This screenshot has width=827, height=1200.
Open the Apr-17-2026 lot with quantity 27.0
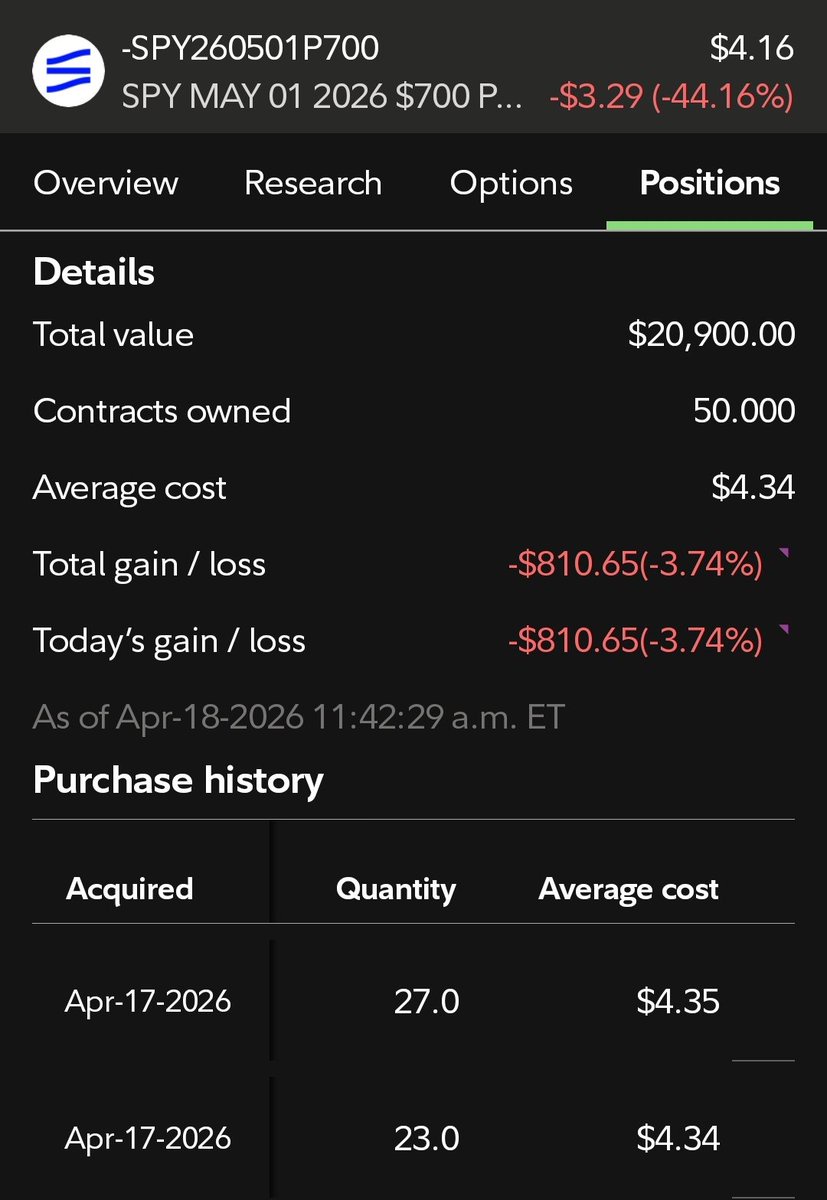(x=414, y=1001)
